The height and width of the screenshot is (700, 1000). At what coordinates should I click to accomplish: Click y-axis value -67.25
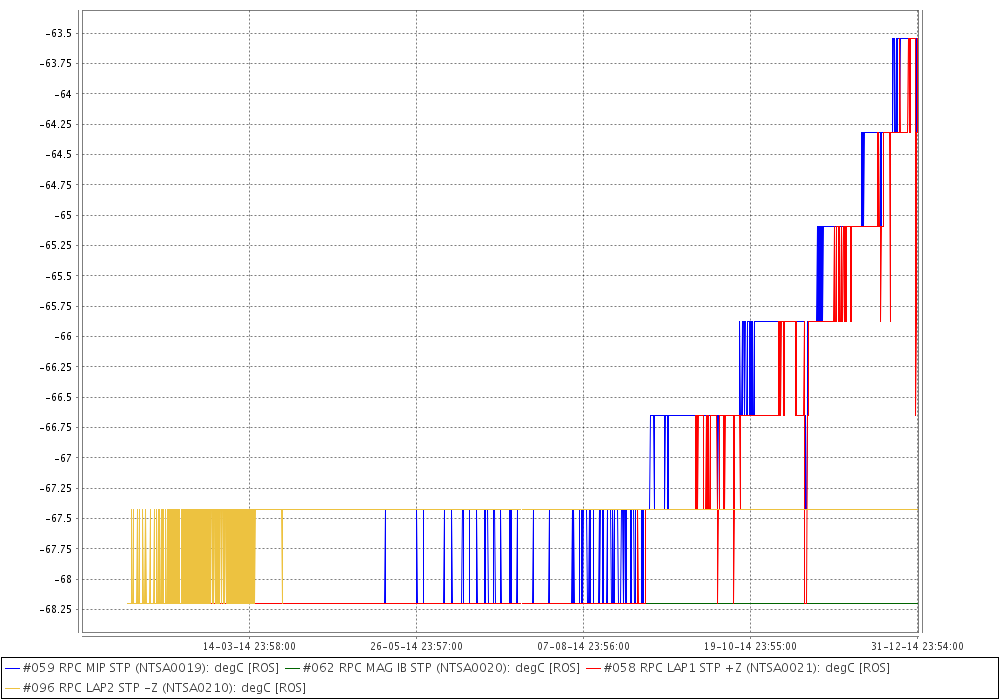(x=55, y=488)
